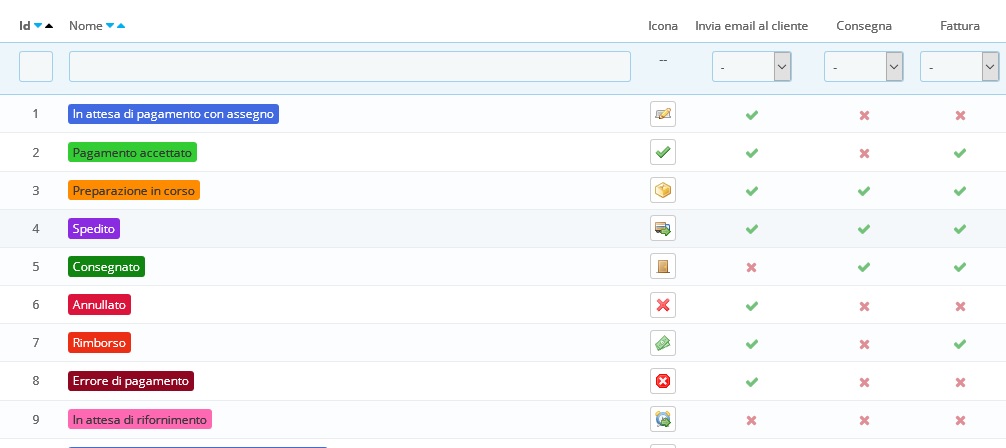This screenshot has width=1006, height=448.
Task: Click the red stop icon for Errore di pagamento
Action: click(x=663, y=381)
